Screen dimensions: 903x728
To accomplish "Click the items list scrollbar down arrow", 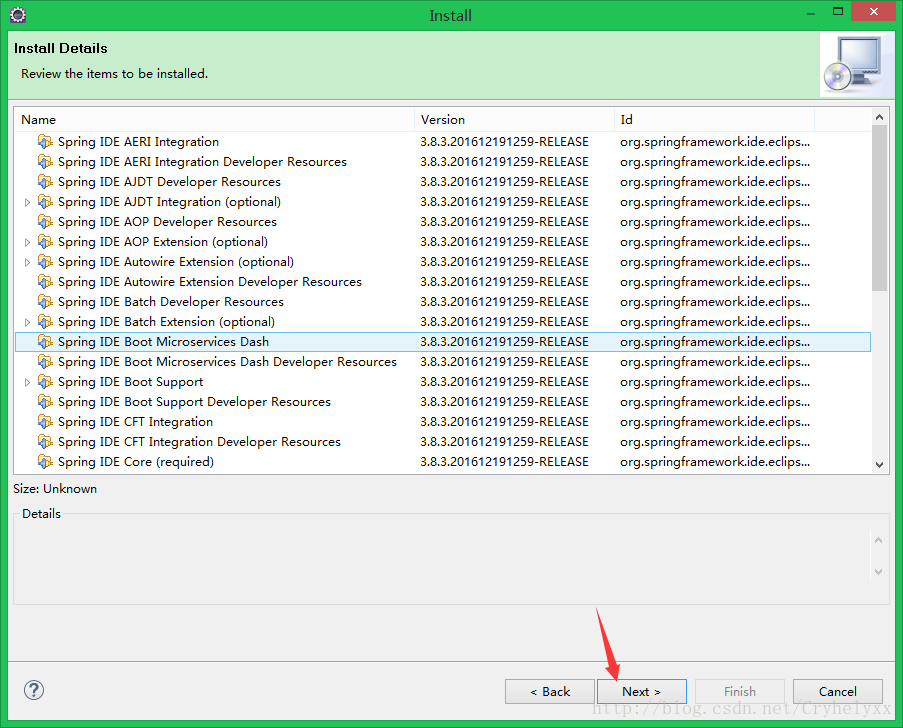I will point(879,465).
